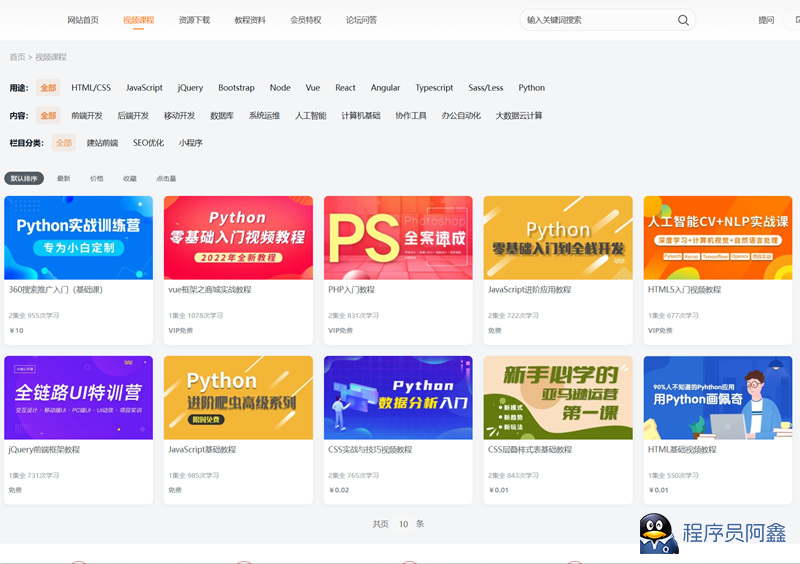This screenshot has height=564, width=800.
Task: Open the 网站首页 navigation item
Action: pos(83,20)
